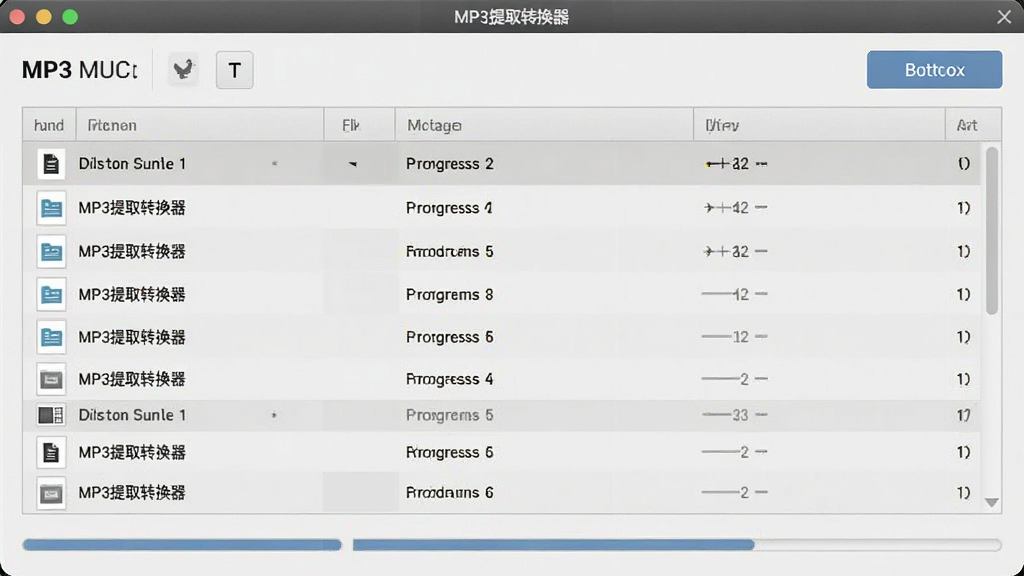Click the Frrodauns 6 cell
Image resolution: width=1024 pixels, height=576 pixels.
[x=449, y=492]
